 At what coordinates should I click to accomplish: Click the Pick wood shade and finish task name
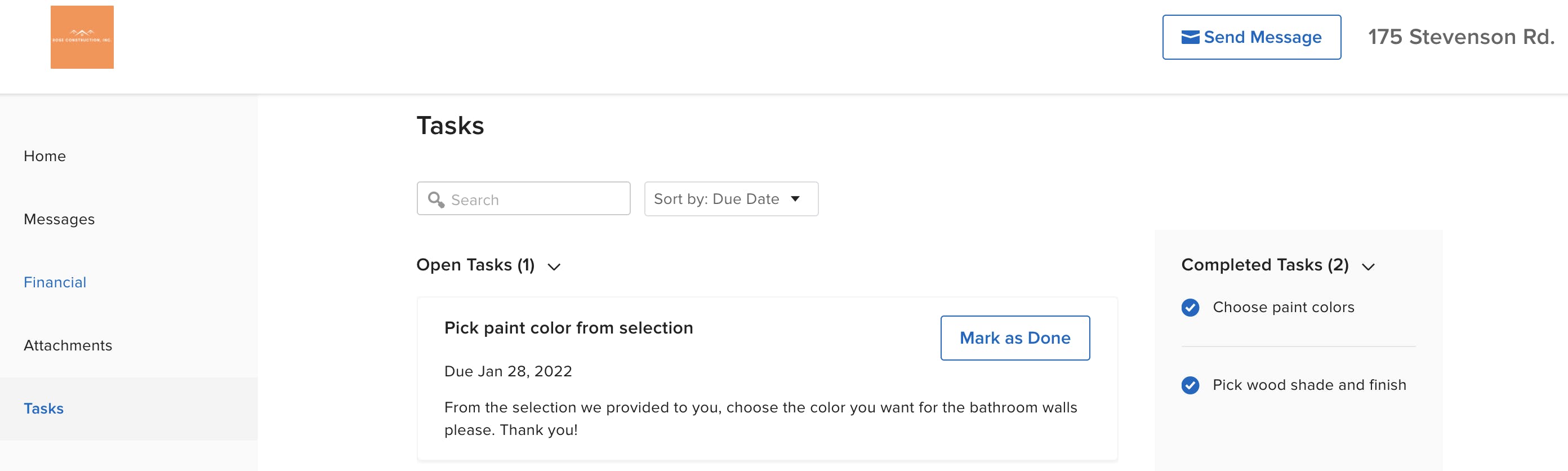1309,385
